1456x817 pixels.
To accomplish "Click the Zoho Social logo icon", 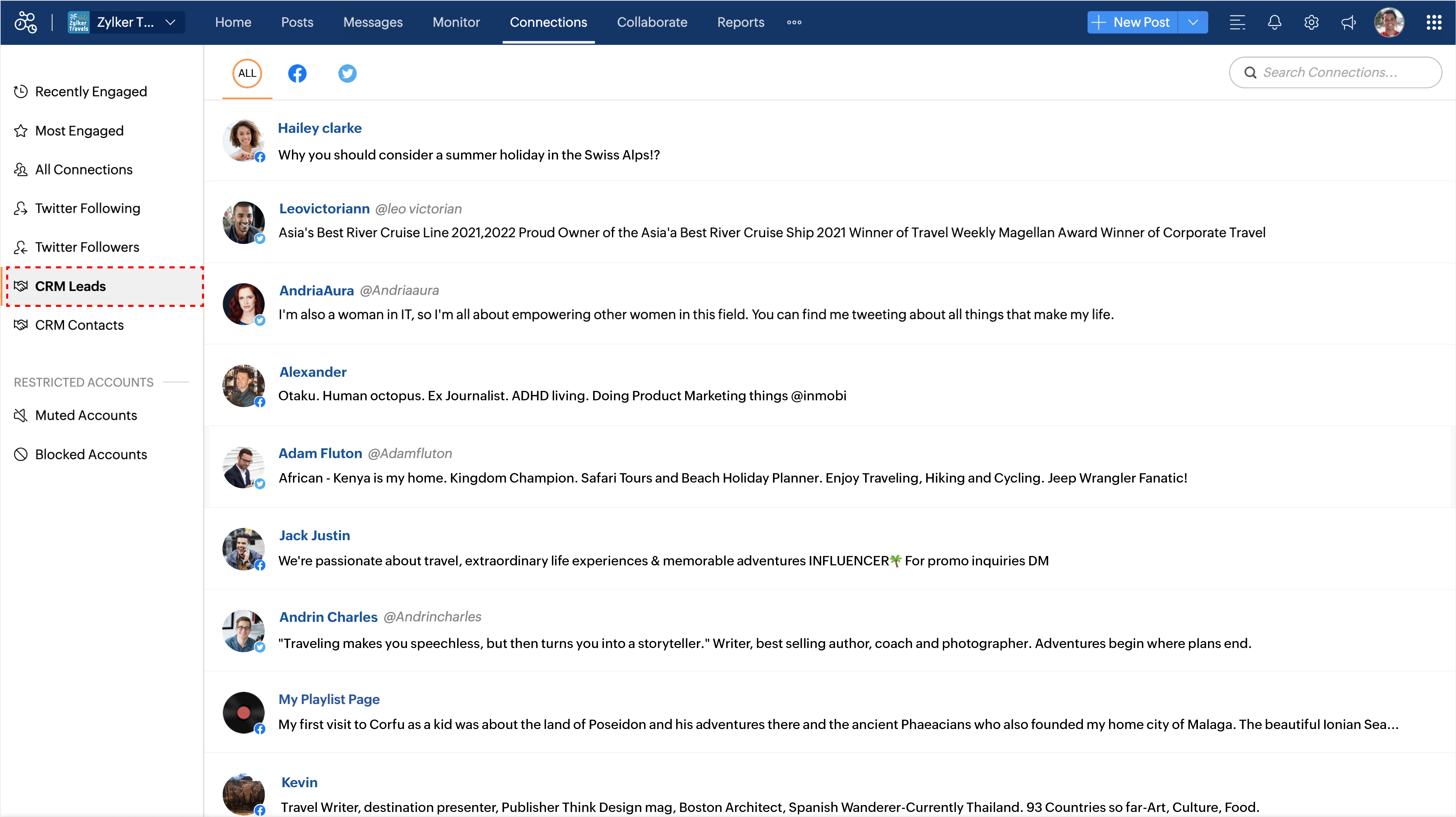I will [x=26, y=22].
